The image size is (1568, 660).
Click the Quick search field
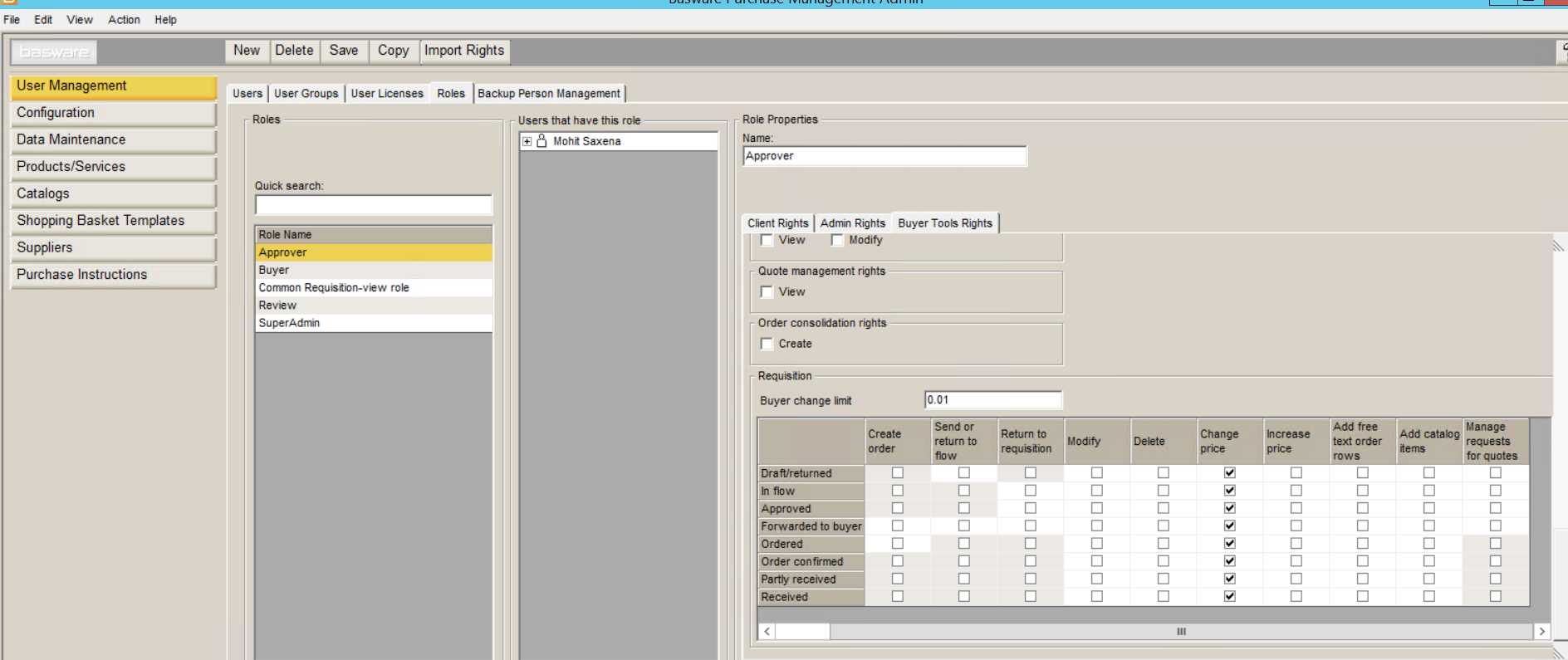(374, 205)
